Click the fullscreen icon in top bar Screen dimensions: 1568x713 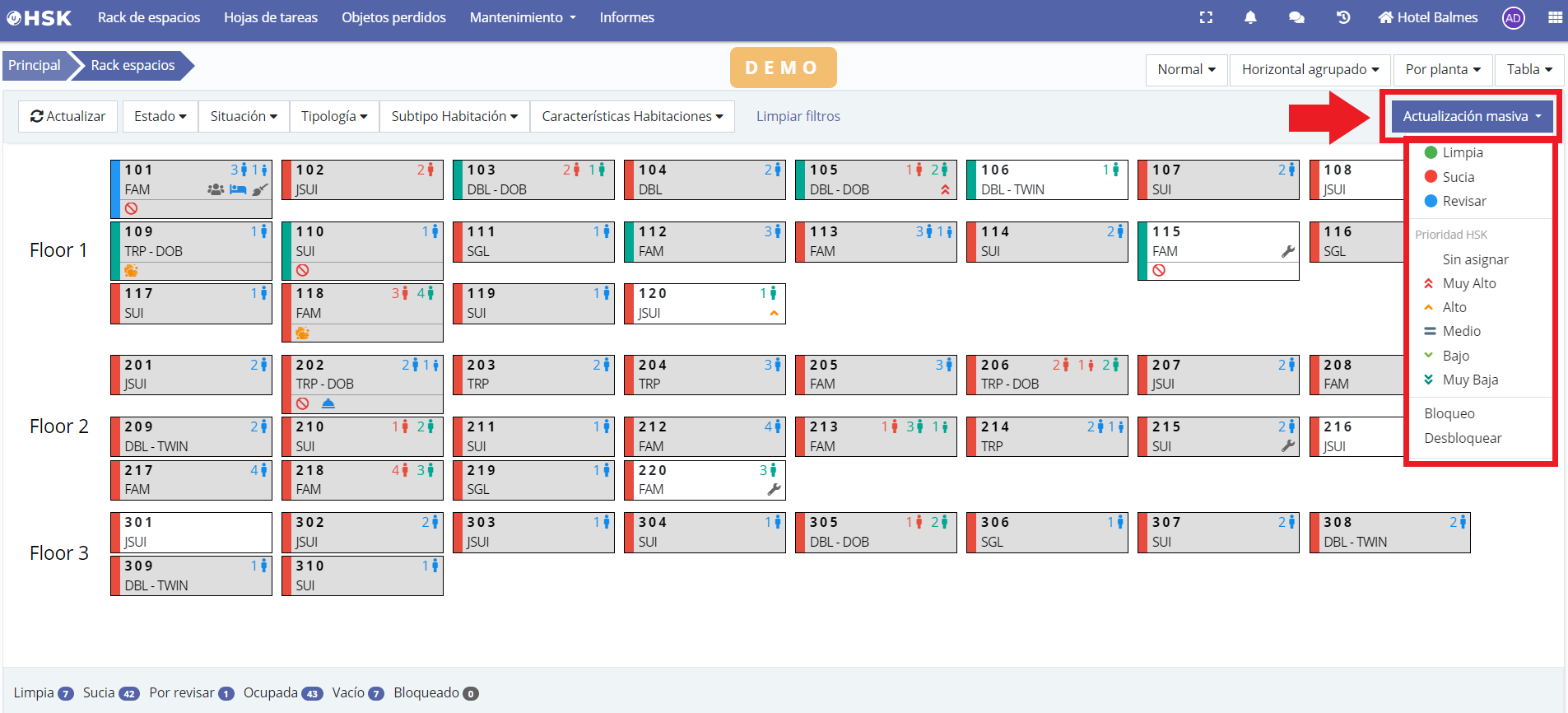1206,17
